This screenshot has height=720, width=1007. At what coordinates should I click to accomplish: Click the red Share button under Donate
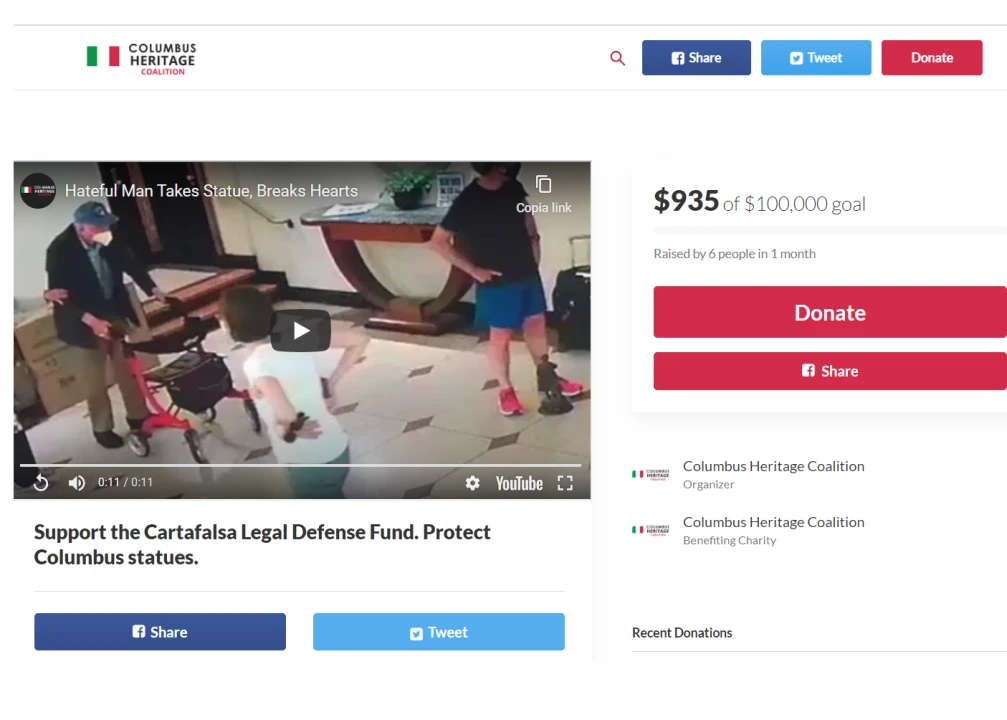[x=830, y=371]
